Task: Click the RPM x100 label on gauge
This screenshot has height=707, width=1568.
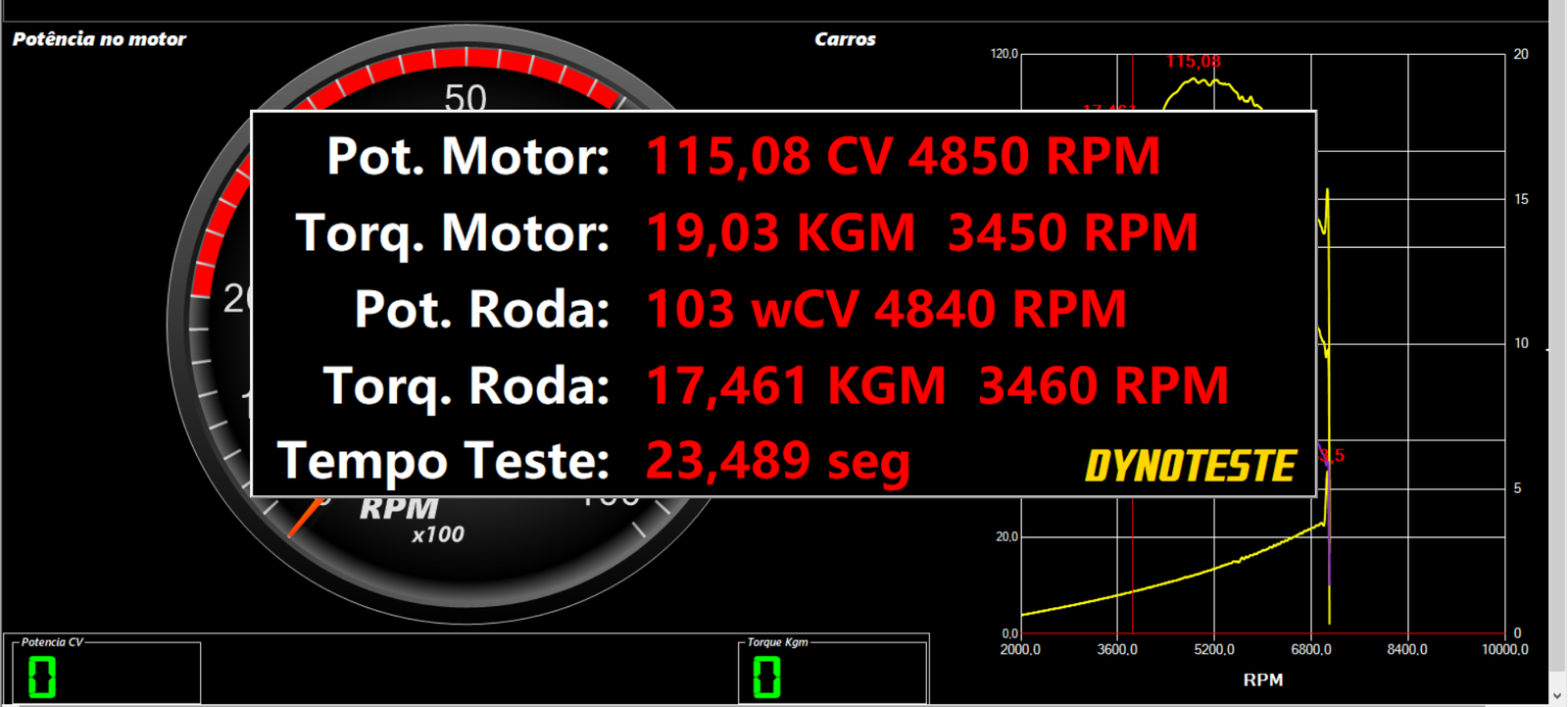Action: pos(412,520)
